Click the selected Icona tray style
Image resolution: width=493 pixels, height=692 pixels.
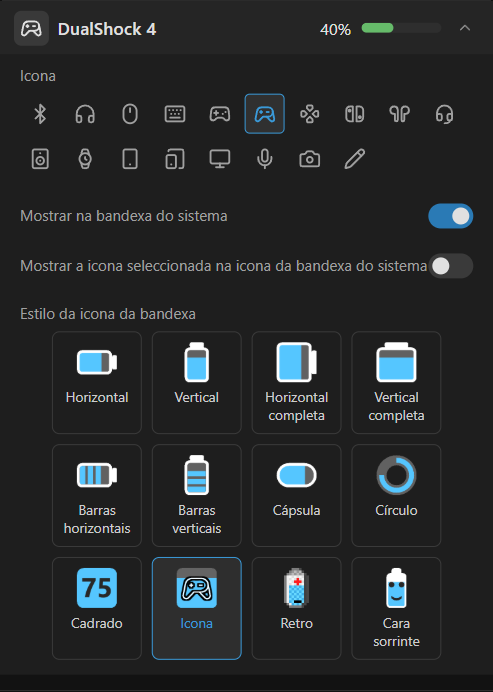(x=197, y=609)
